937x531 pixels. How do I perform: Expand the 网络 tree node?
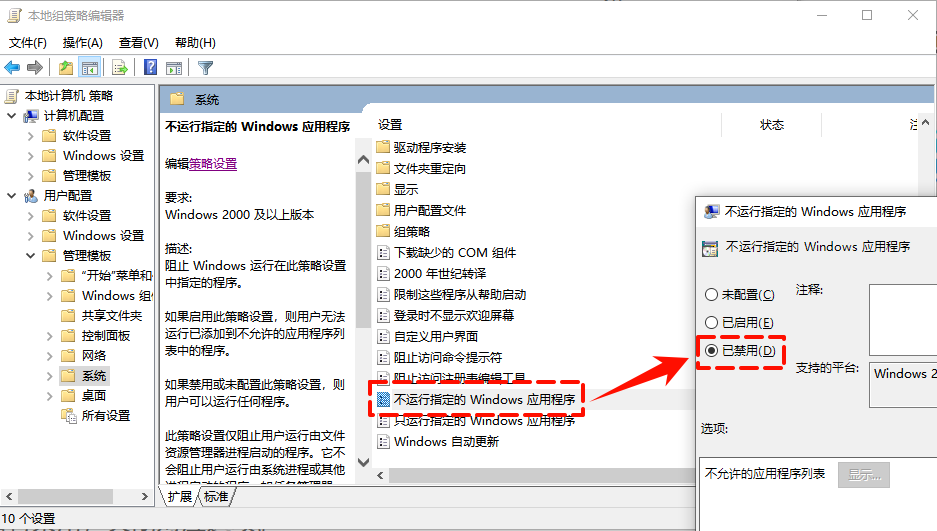point(50,356)
